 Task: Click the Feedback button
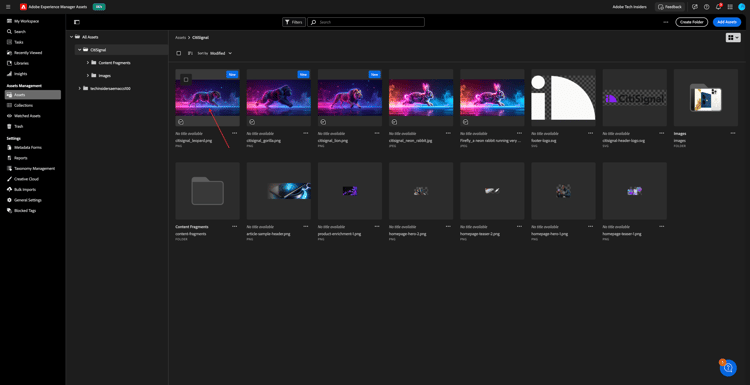[x=670, y=7]
